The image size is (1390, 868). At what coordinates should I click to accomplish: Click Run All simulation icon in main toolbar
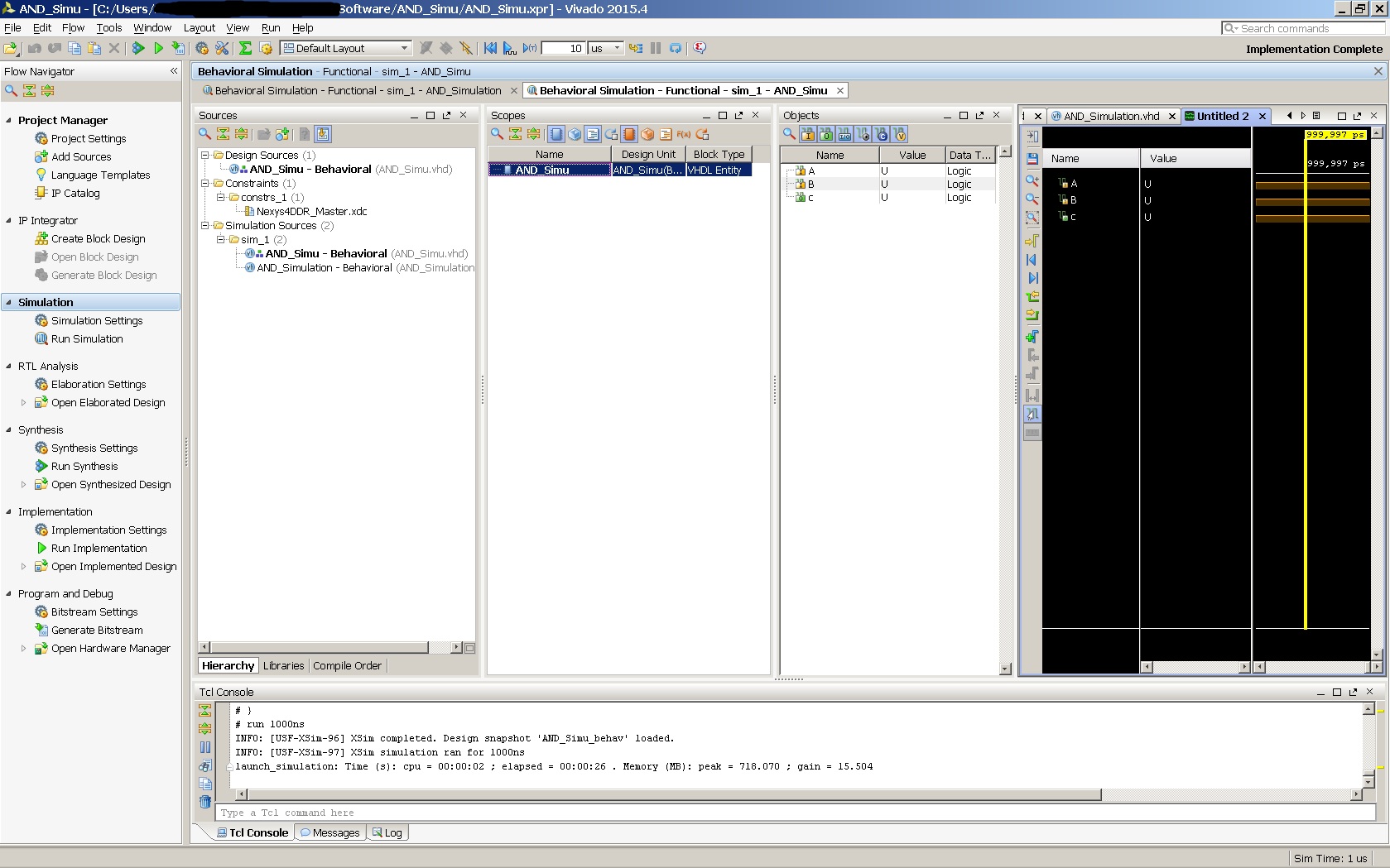tap(510, 48)
